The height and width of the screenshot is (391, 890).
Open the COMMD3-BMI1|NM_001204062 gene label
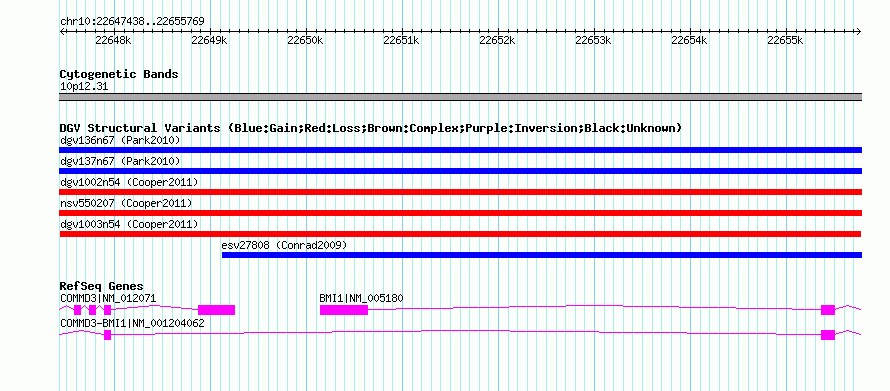tap(132, 323)
